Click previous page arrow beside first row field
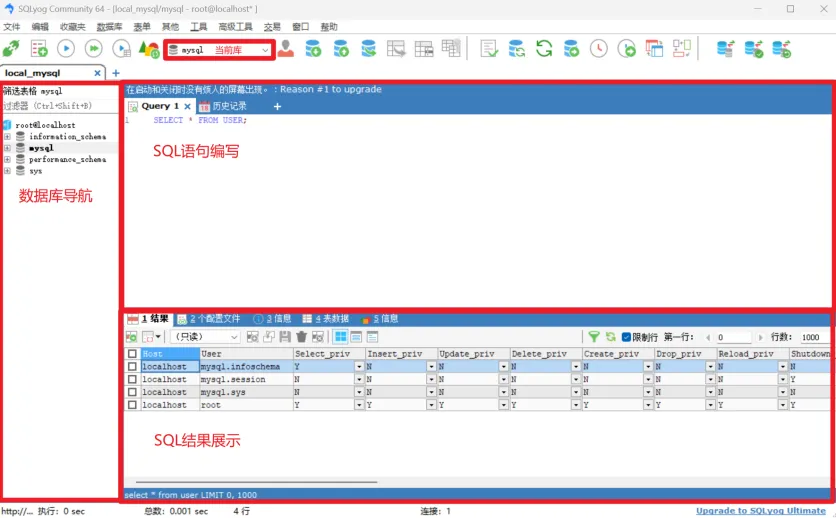Viewport: 836px width, 518px height. click(x=709, y=337)
